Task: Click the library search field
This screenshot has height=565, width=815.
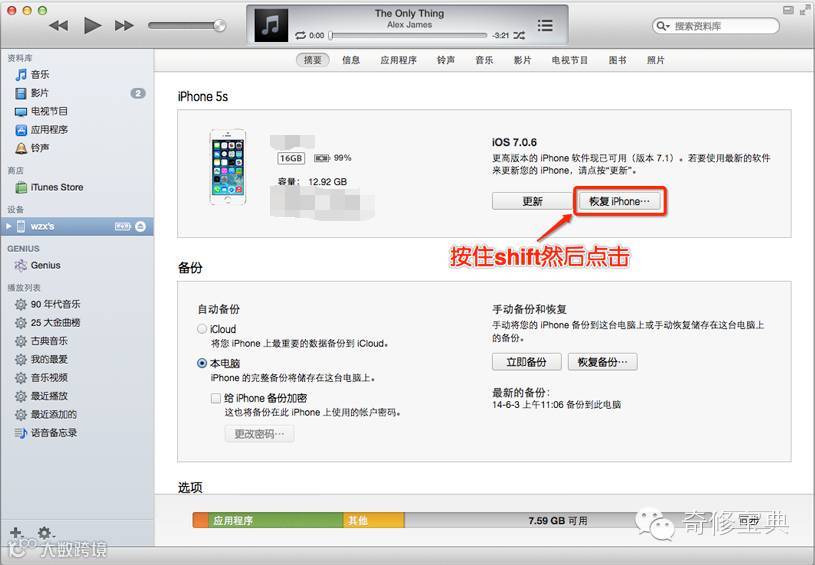Action: tap(716, 26)
